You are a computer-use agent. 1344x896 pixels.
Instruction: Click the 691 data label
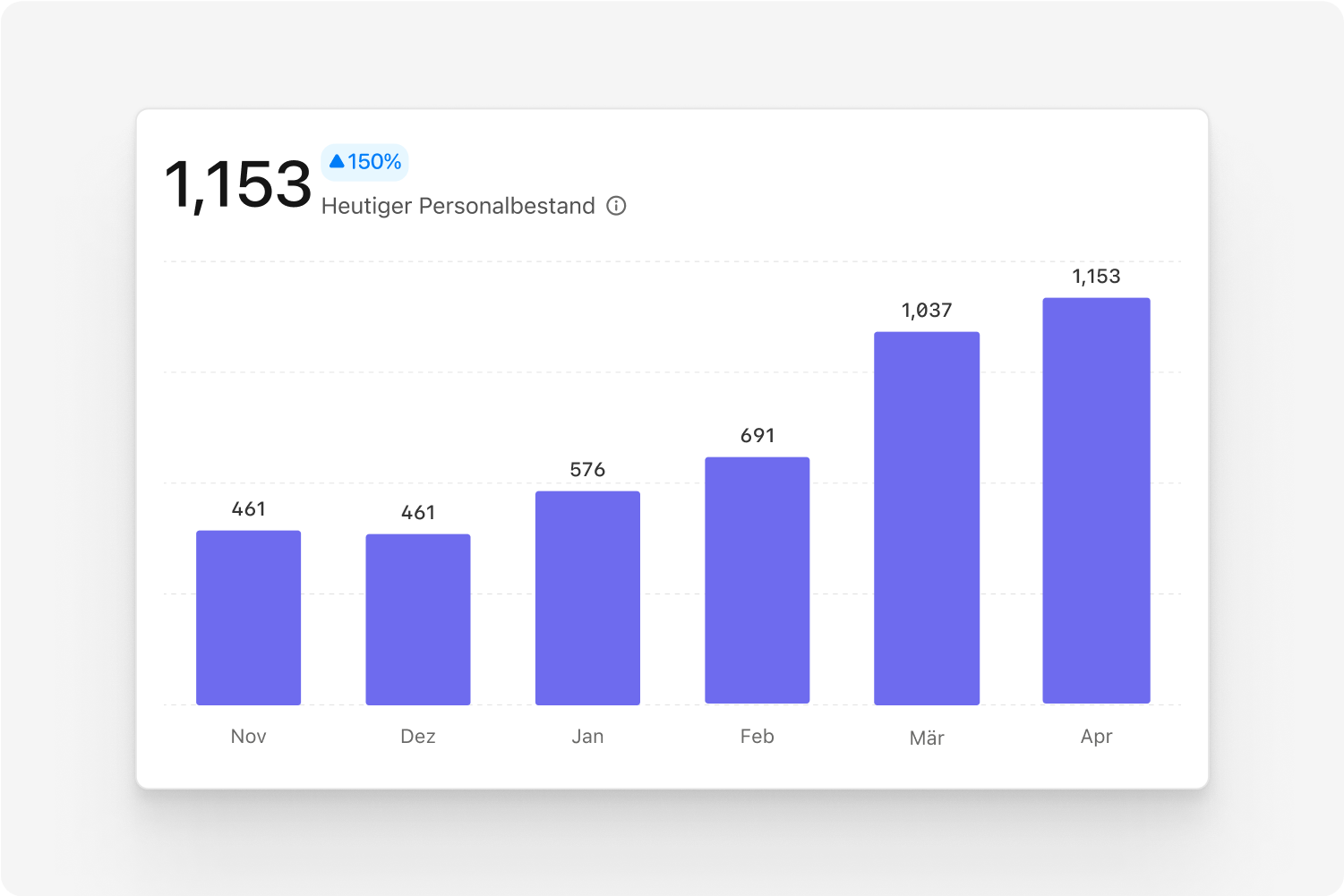pyautogui.click(x=758, y=436)
